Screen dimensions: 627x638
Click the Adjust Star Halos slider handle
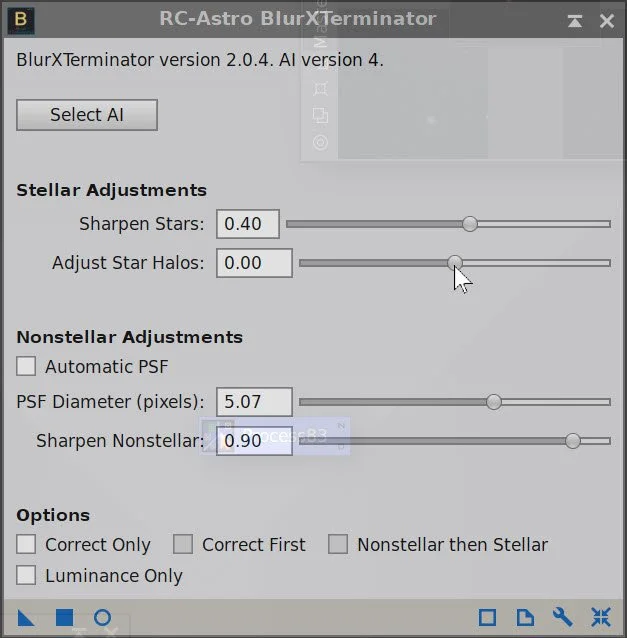click(x=455, y=263)
